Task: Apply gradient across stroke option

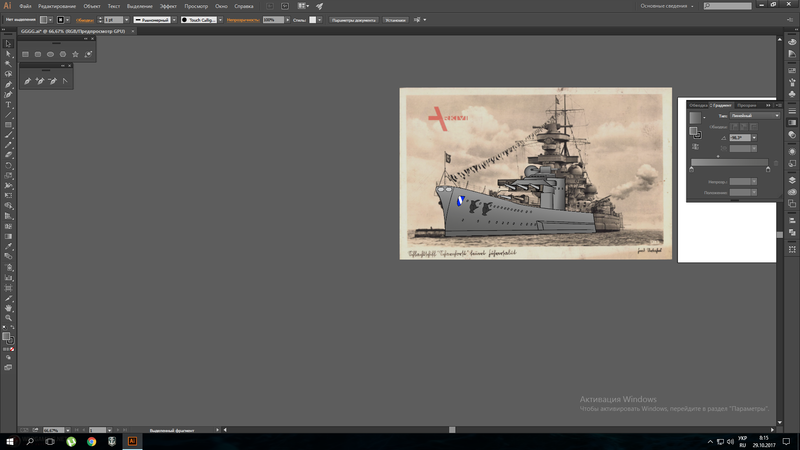Action: tap(754, 127)
